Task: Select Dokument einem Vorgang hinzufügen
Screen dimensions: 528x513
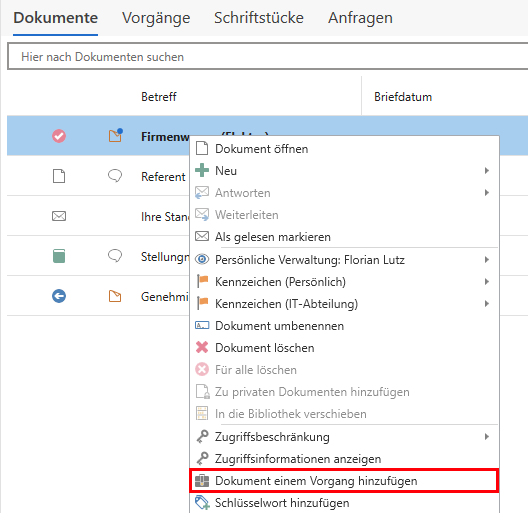Action: [344, 481]
